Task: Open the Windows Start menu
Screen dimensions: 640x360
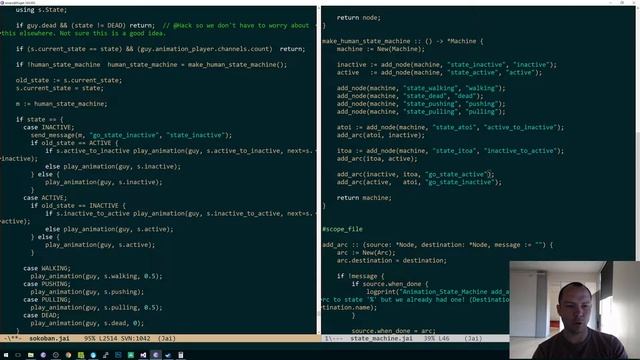Action: click(6, 355)
